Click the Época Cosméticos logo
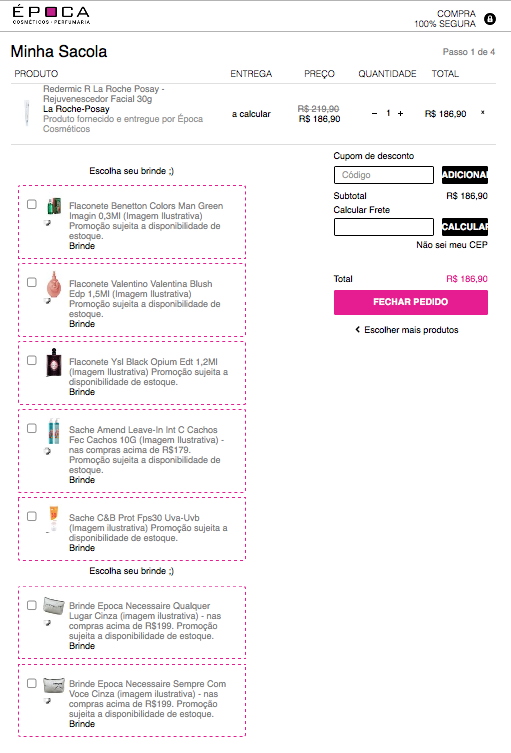Viewport: 511px width, 753px height. pos(51,15)
